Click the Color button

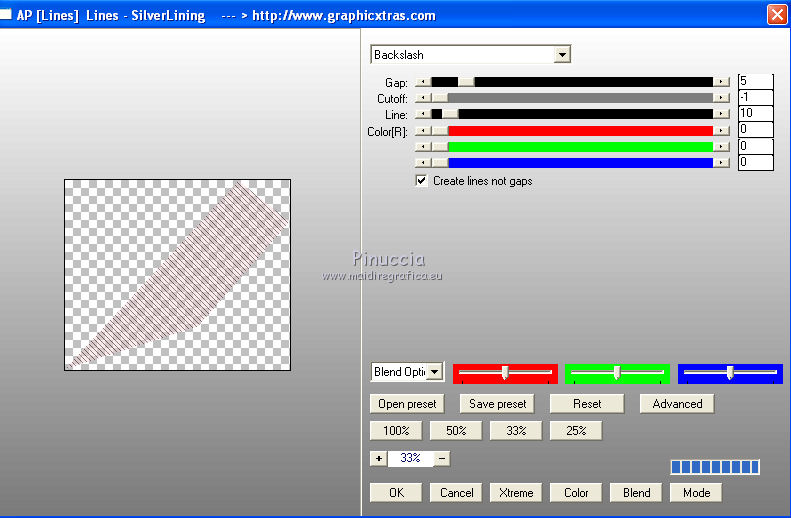pos(576,493)
